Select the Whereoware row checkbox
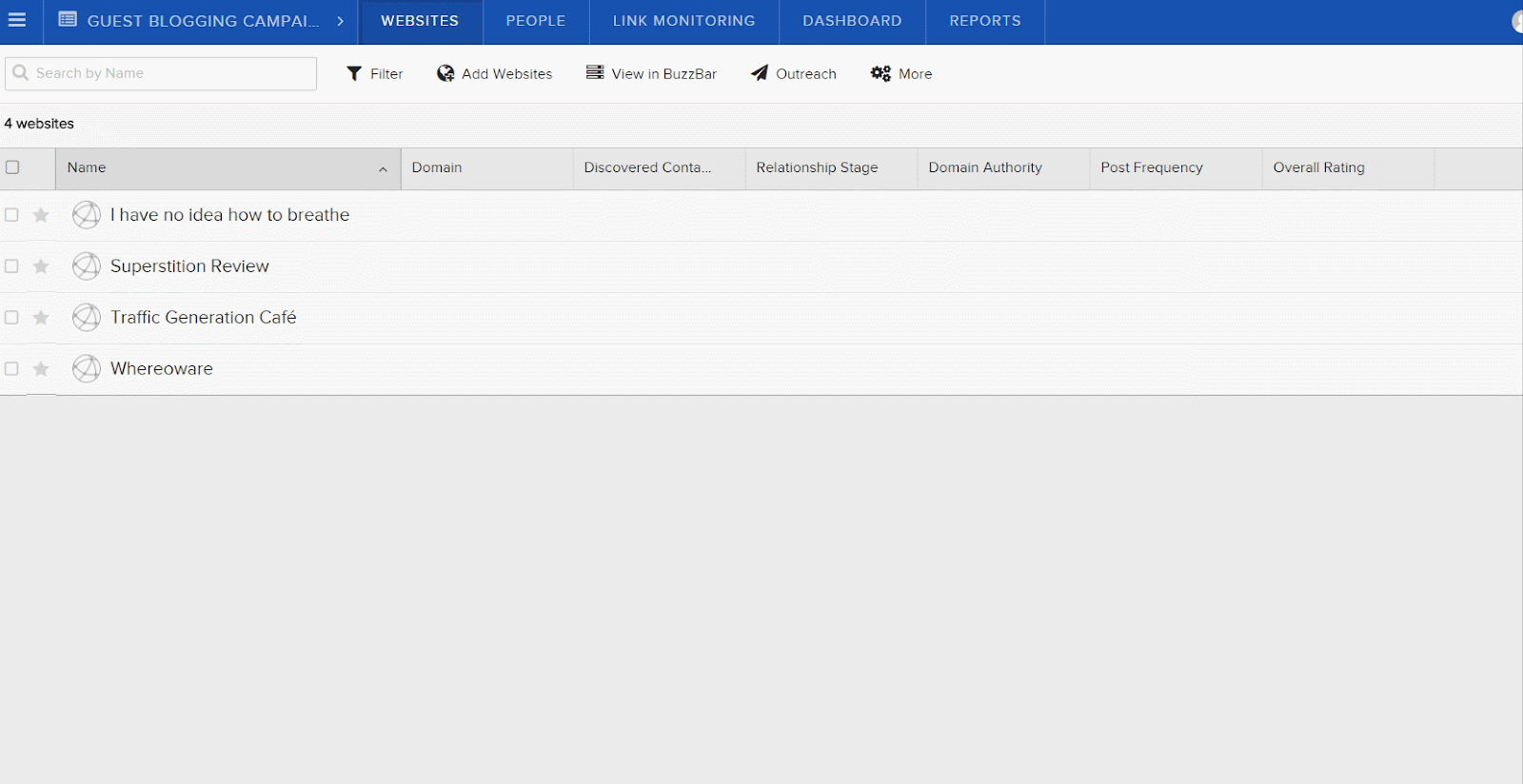1523x784 pixels. 11,368
